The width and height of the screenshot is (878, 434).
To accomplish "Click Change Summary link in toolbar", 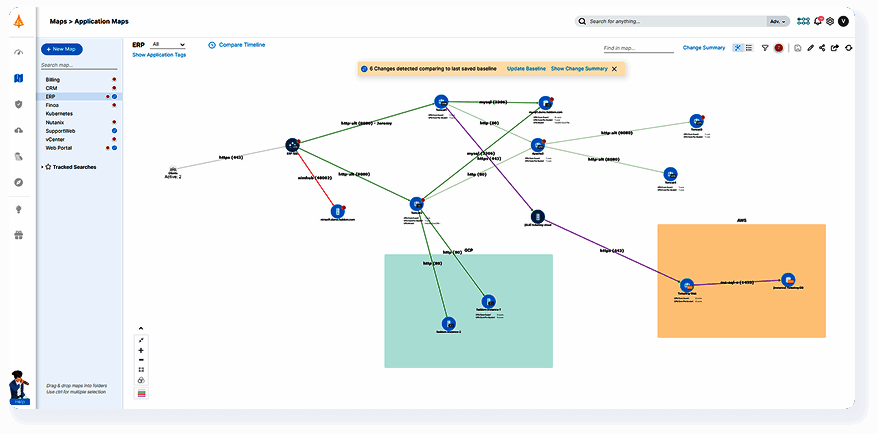I will coord(704,48).
